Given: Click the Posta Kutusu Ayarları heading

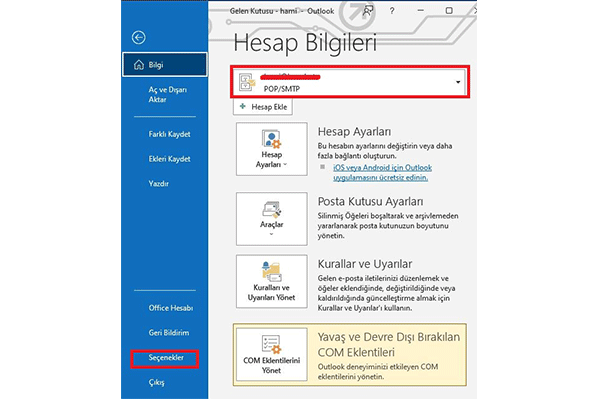Looking at the screenshot, I should 370,202.
